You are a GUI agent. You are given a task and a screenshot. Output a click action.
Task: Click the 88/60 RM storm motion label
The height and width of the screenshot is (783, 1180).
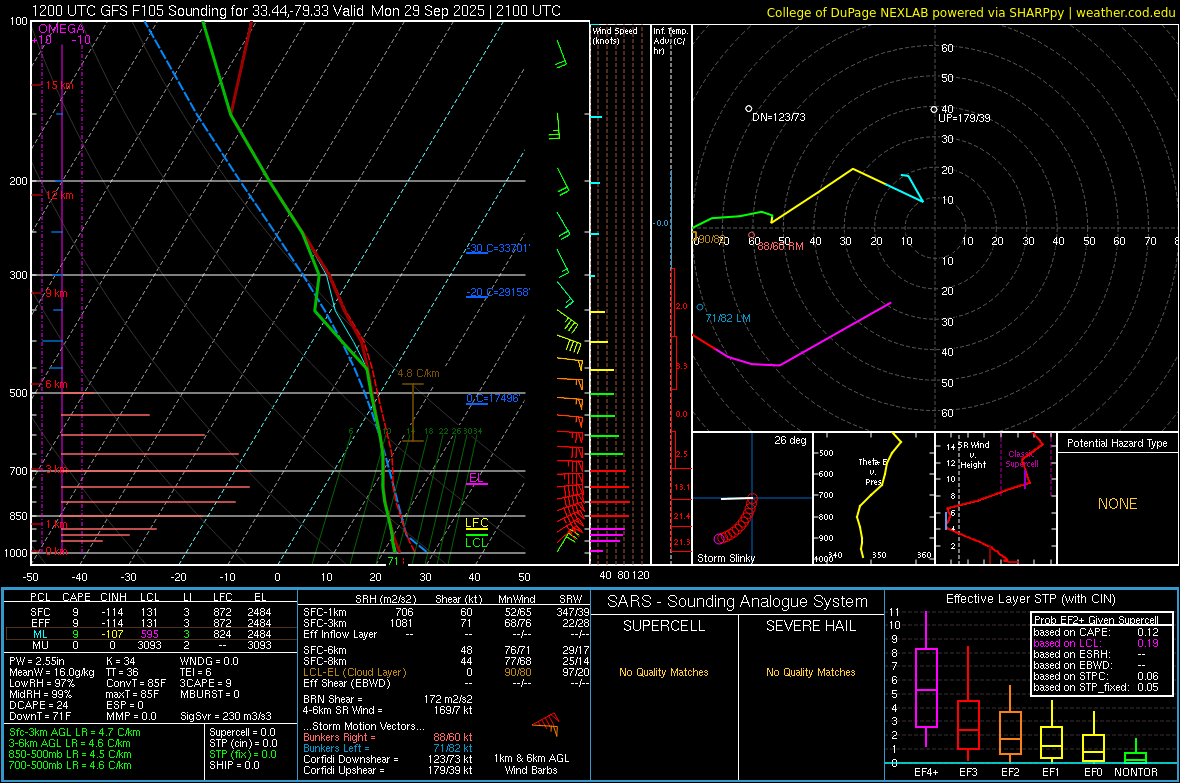coord(780,246)
